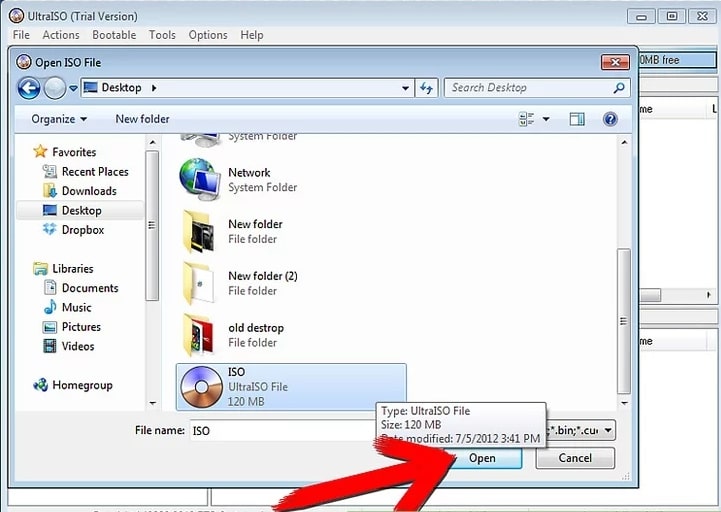This screenshot has height=512, width=721.
Task: Click the old destrop folder icon
Action: tap(199, 335)
